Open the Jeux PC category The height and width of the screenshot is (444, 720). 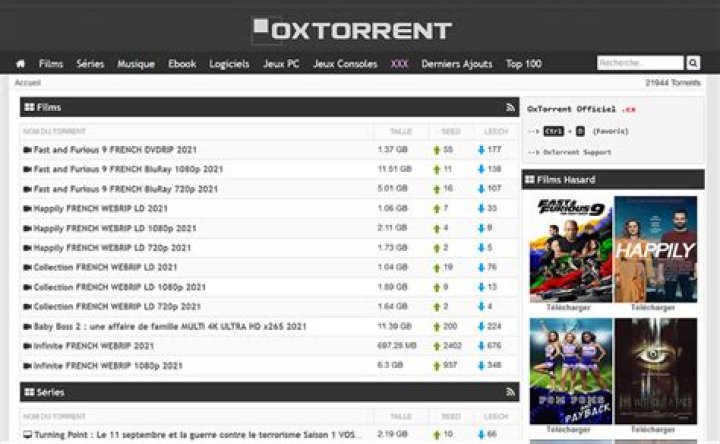[281, 64]
